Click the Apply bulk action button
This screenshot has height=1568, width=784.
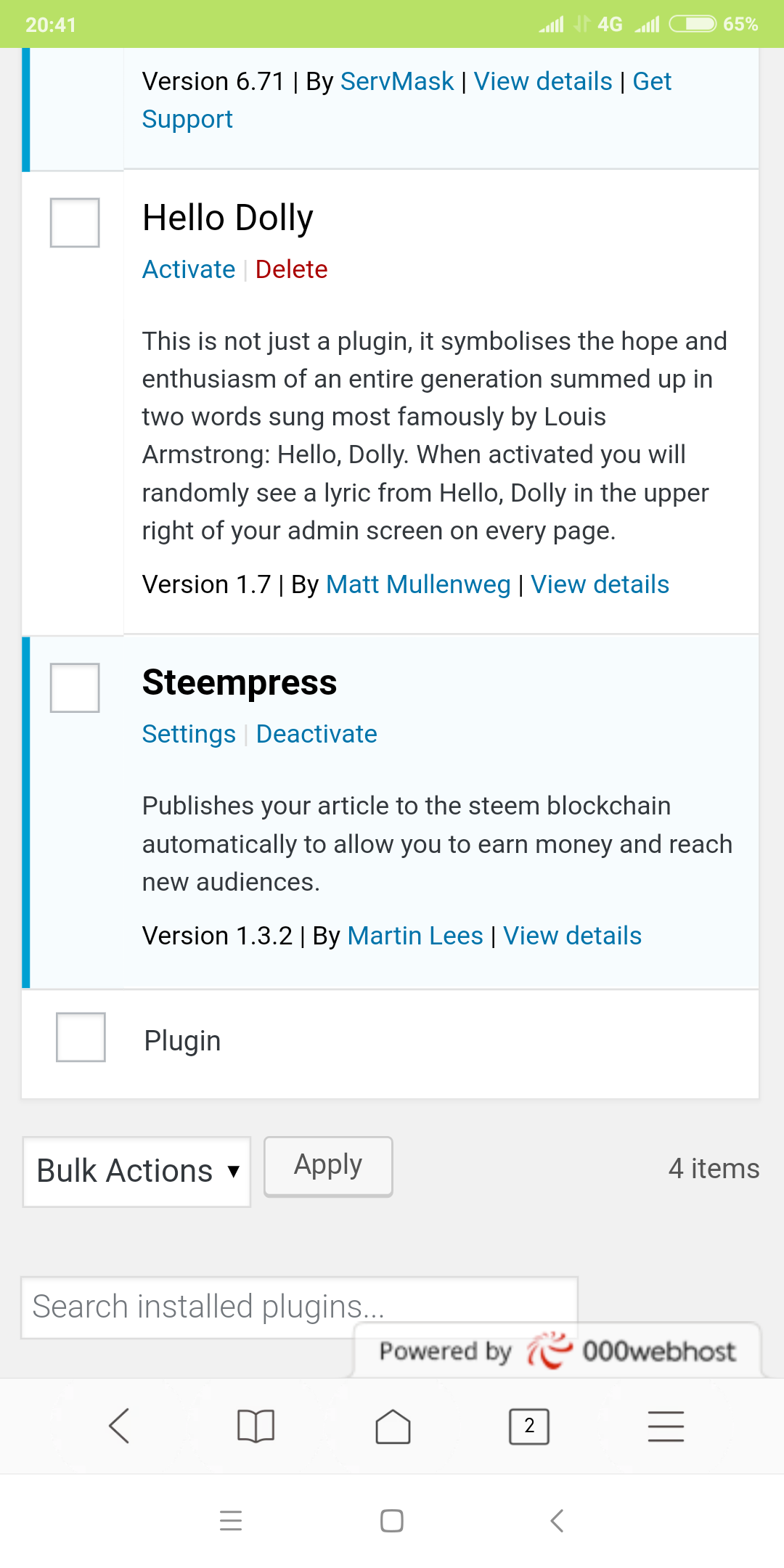pos(328,1166)
